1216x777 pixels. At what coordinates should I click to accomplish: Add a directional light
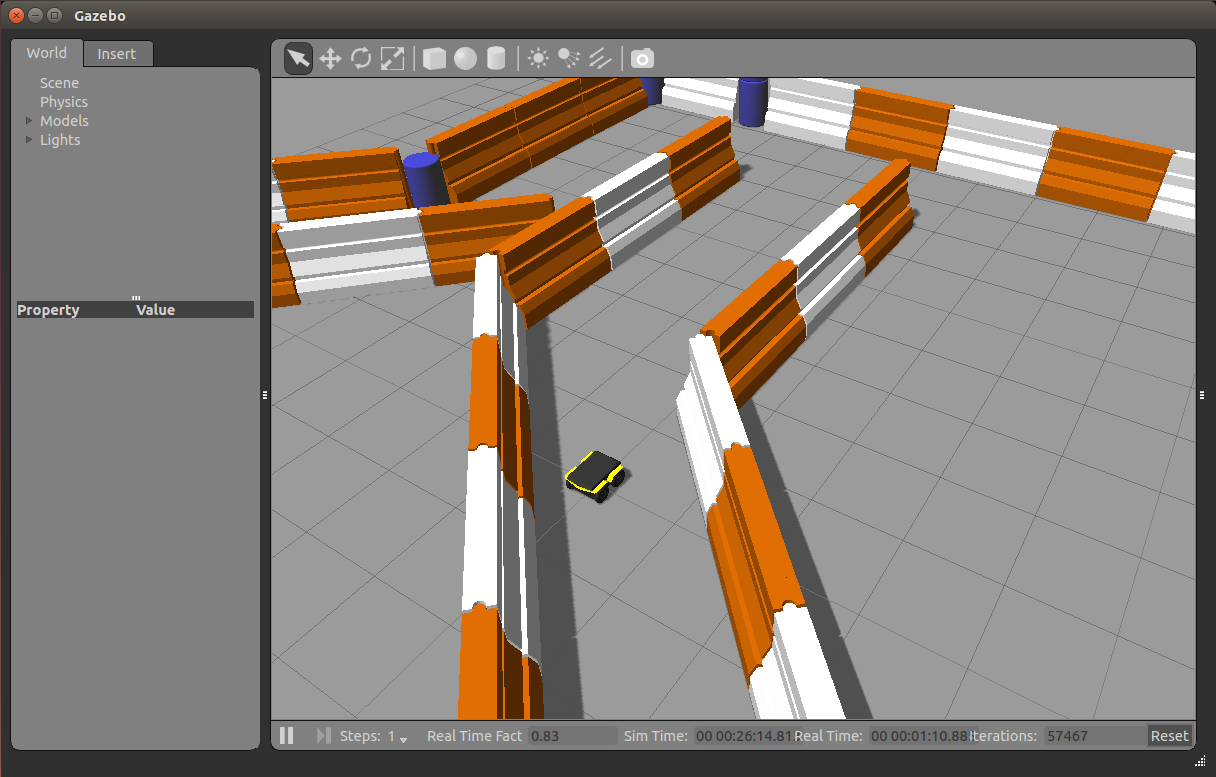[x=600, y=59]
